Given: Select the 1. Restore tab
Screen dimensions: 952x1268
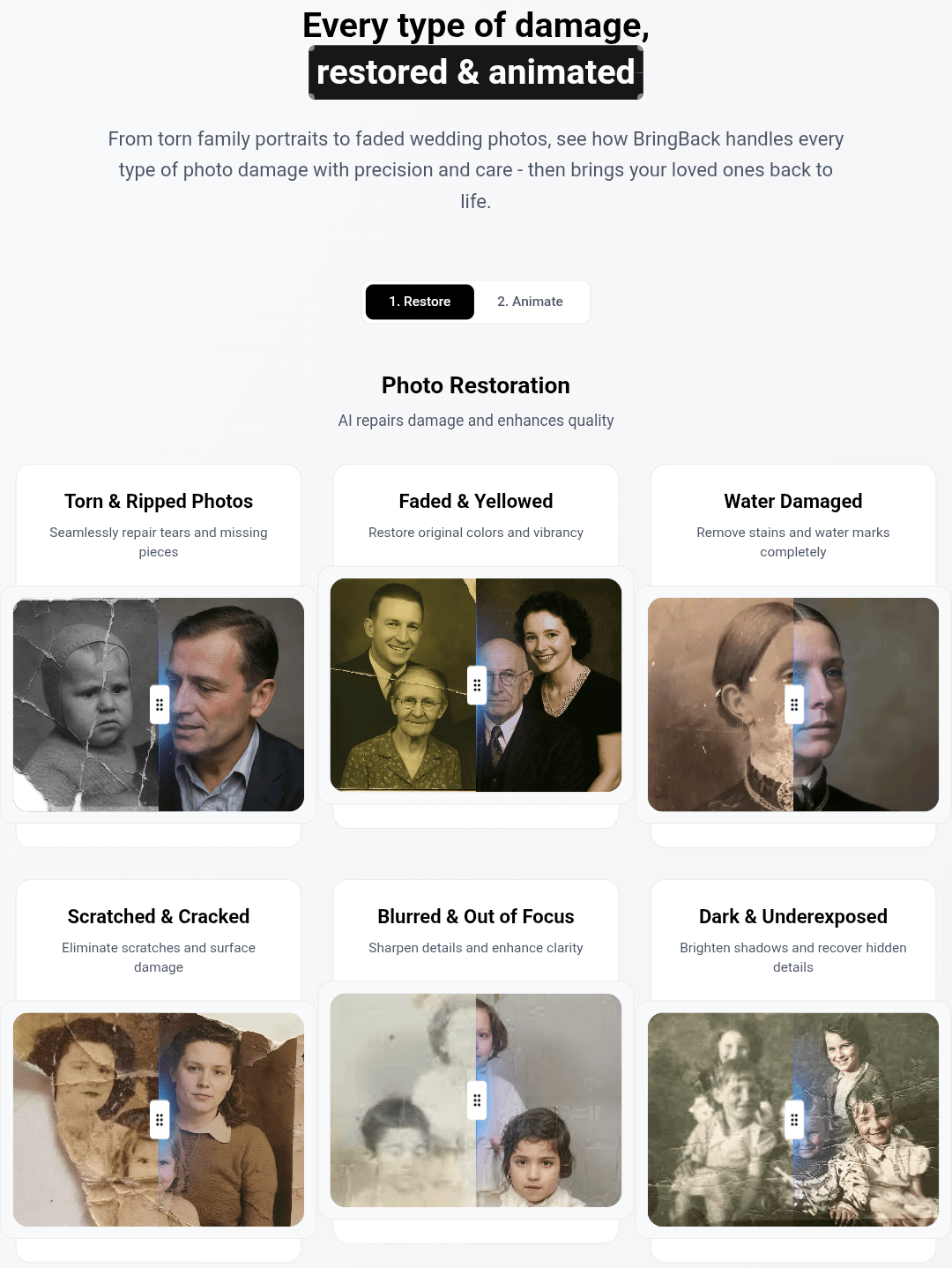Looking at the screenshot, I should click(420, 302).
